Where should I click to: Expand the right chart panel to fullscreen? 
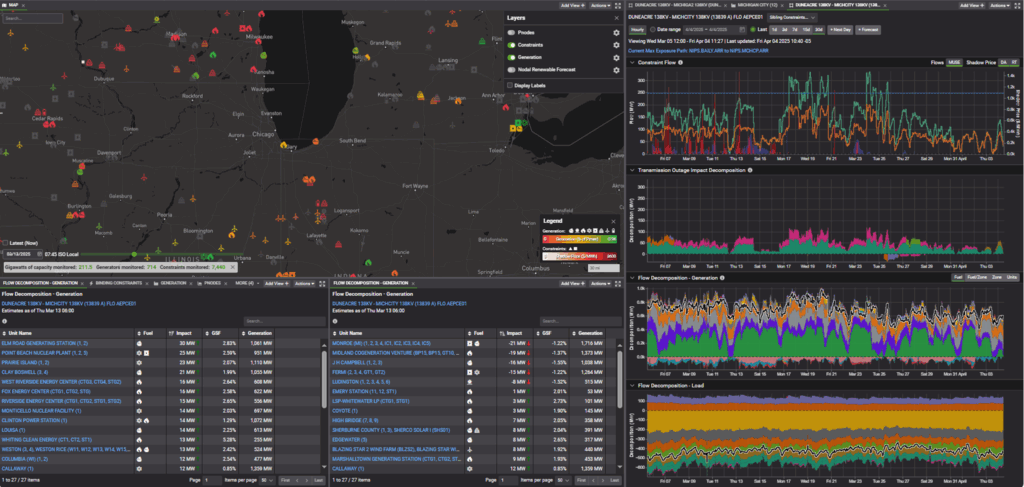[x=1017, y=5]
